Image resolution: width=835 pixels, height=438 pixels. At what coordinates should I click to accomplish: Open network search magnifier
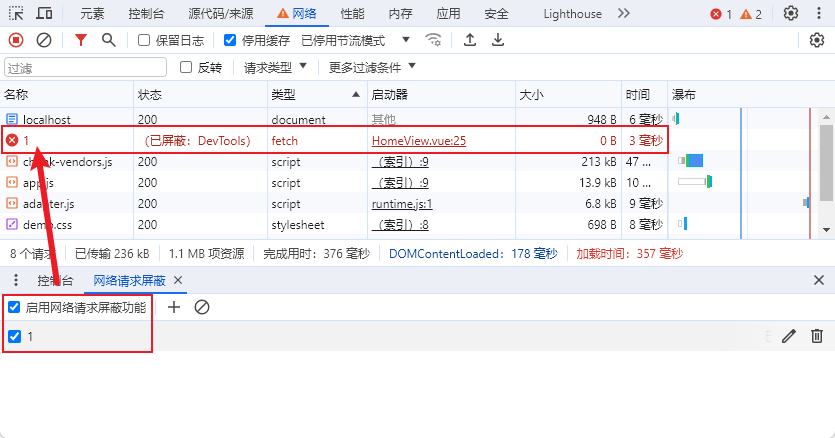[109, 40]
